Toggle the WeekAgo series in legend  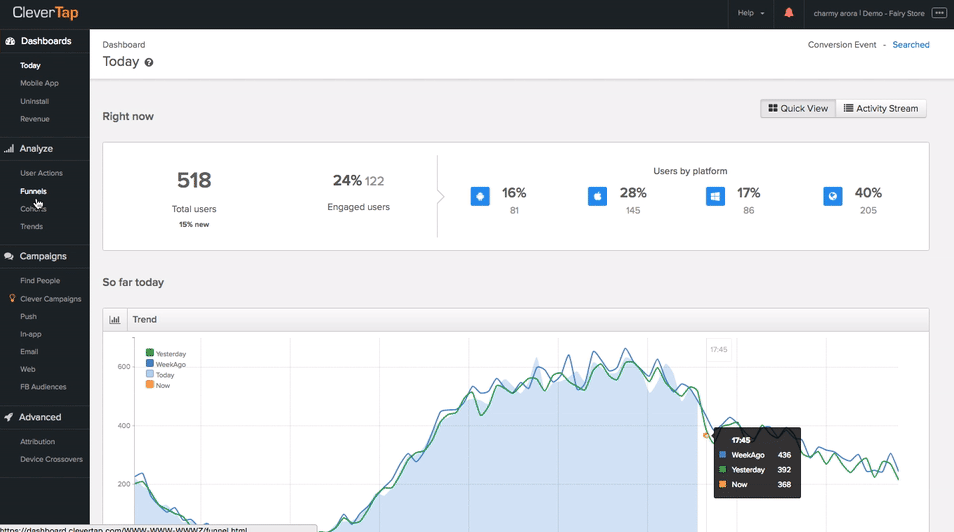tap(166, 364)
